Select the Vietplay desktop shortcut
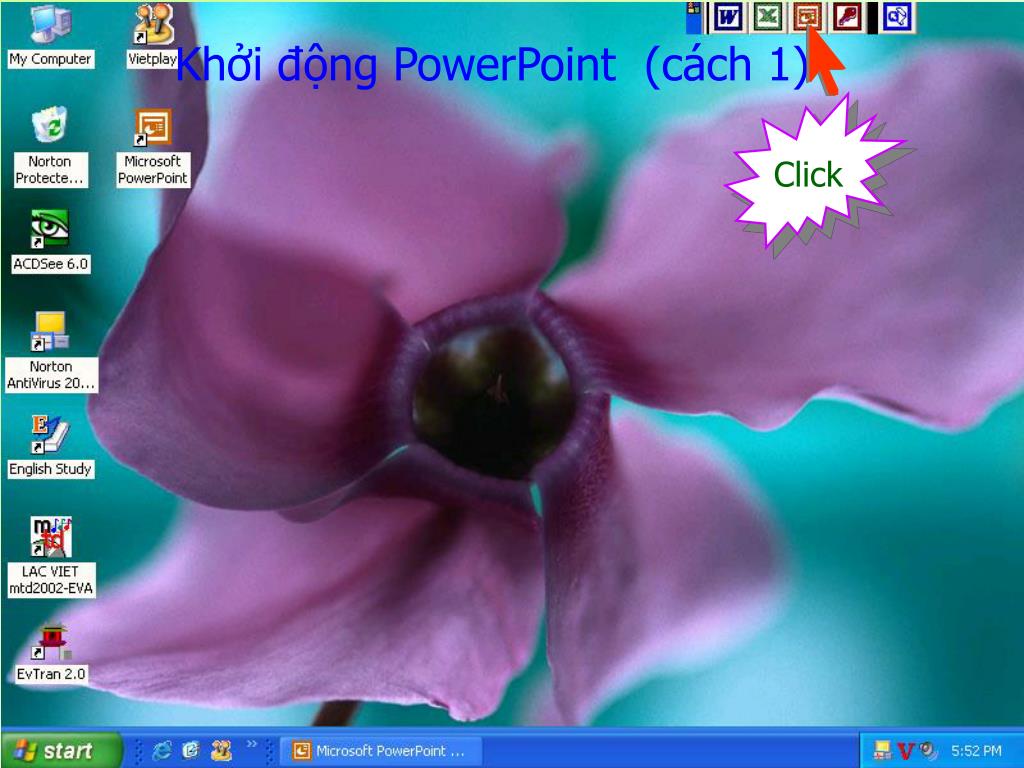Screen dimensions: 1024x768 [153, 35]
